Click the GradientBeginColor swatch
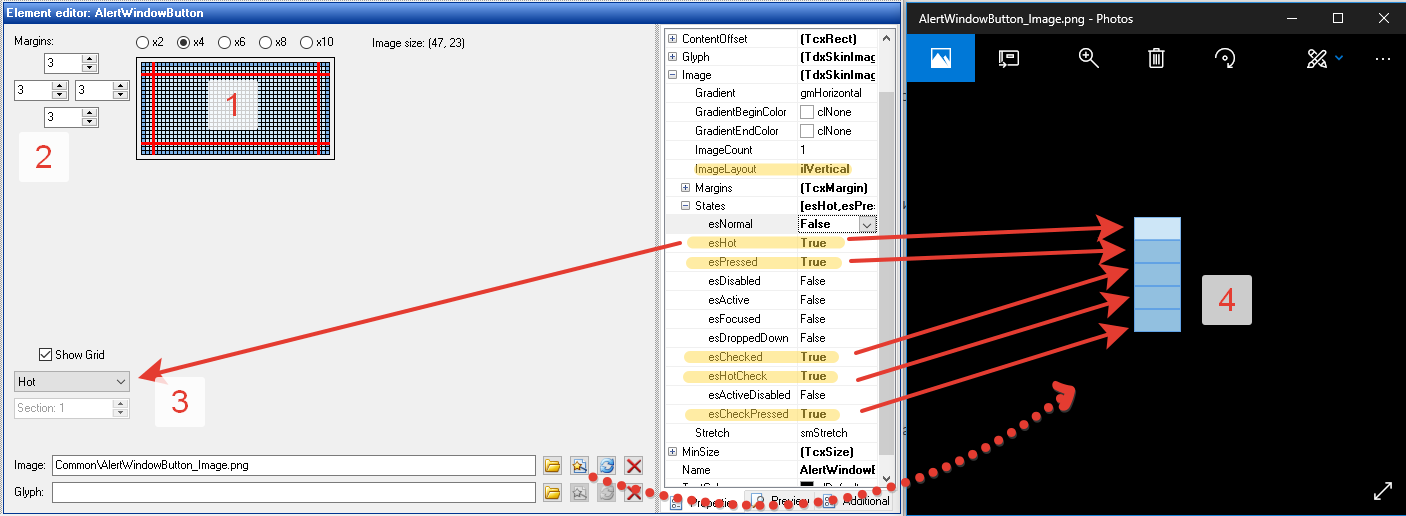This screenshot has width=1406, height=516. pyautogui.click(x=806, y=112)
